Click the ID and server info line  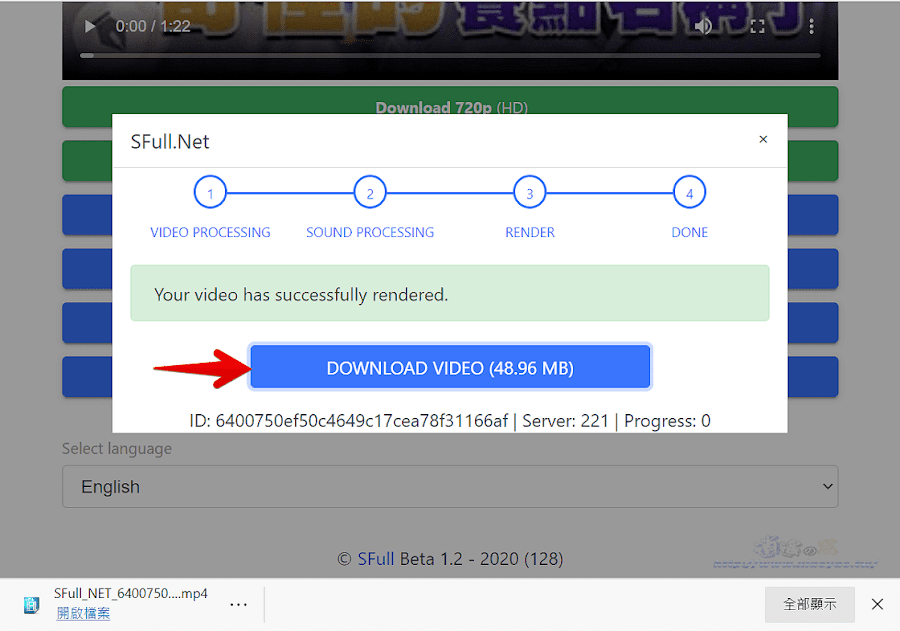tap(450, 421)
